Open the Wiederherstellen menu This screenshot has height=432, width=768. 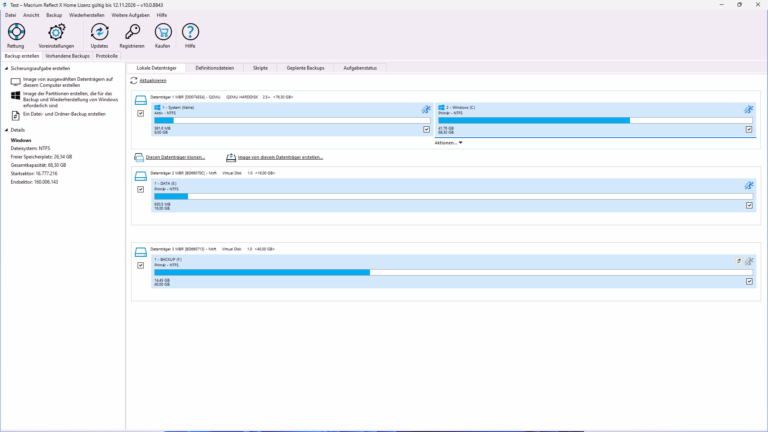(87, 15)
